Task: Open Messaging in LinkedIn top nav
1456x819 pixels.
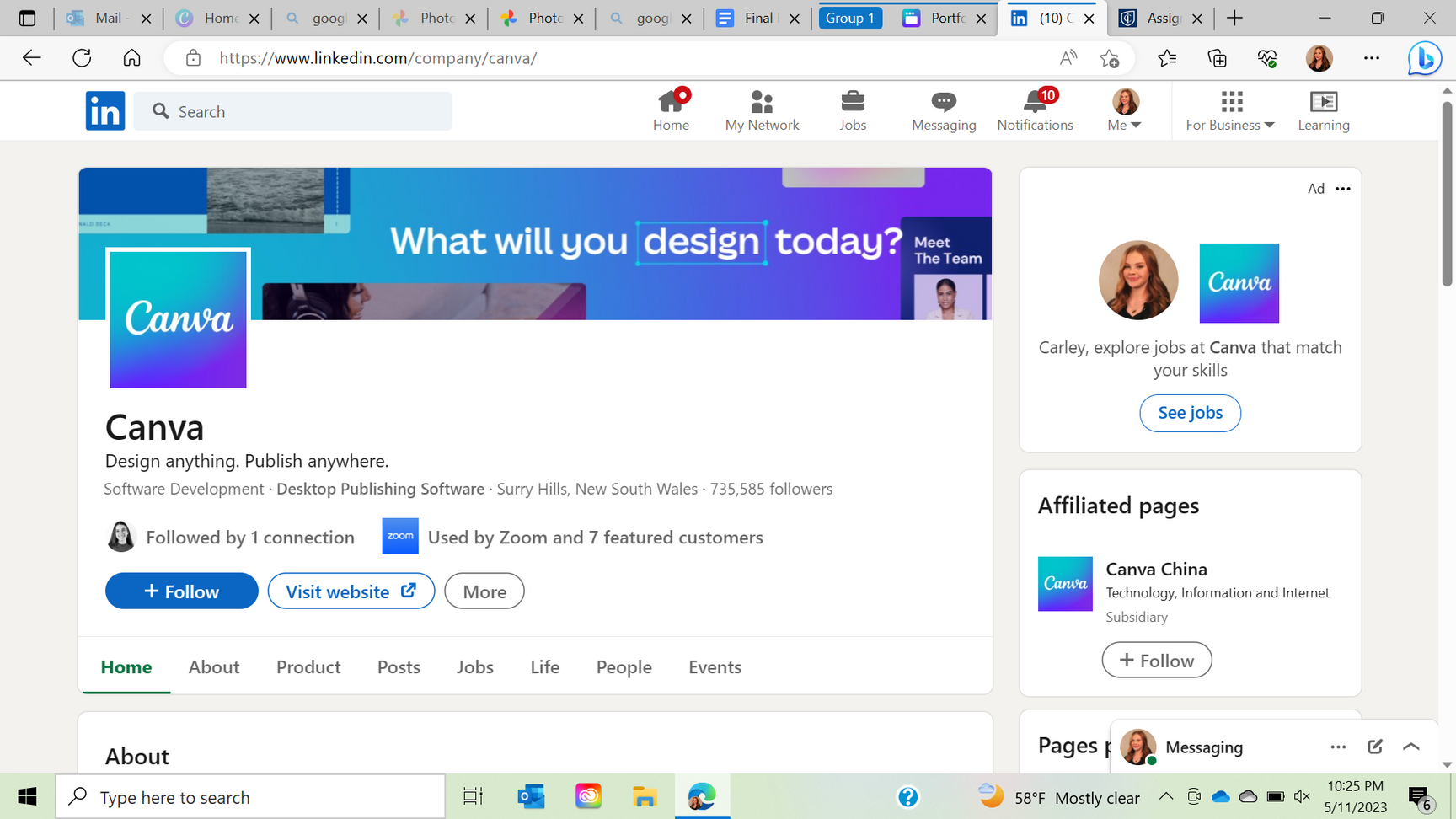Action: pos(944,110)
